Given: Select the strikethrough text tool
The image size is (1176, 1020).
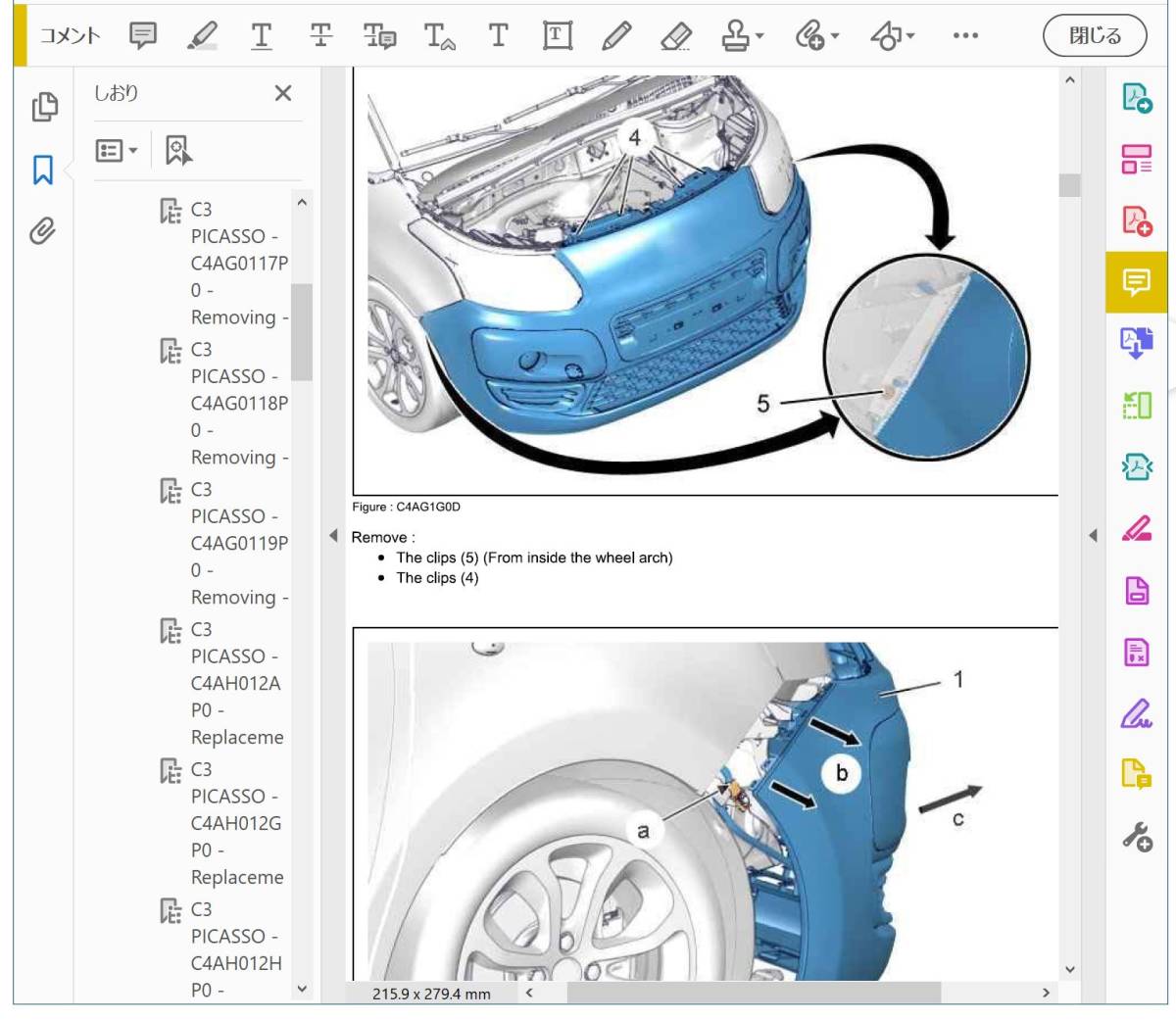Looking at the screenshot, I should click(x=320, y=36).
